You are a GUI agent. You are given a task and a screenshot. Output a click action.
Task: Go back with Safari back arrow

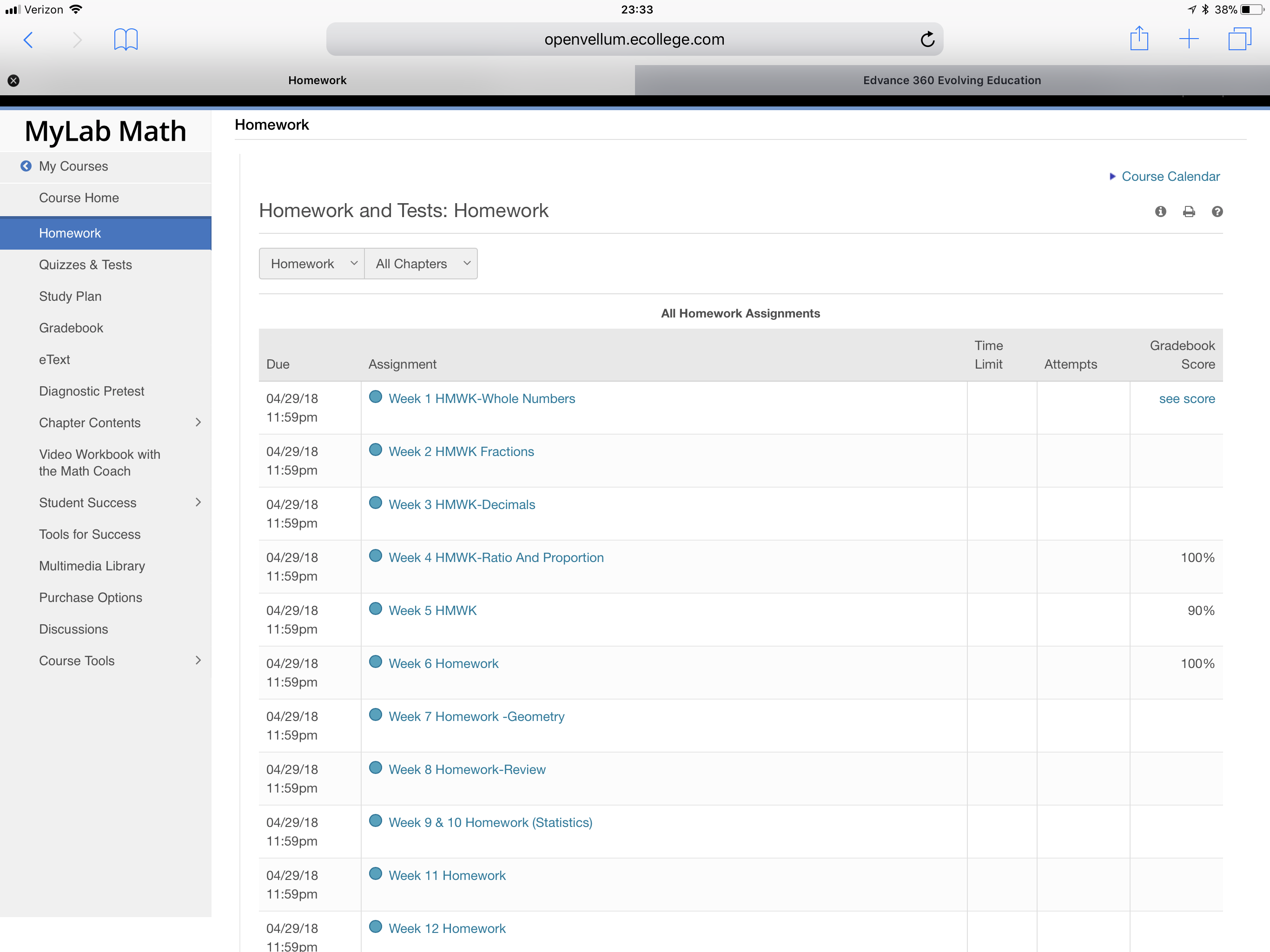[x=28, y=40]
